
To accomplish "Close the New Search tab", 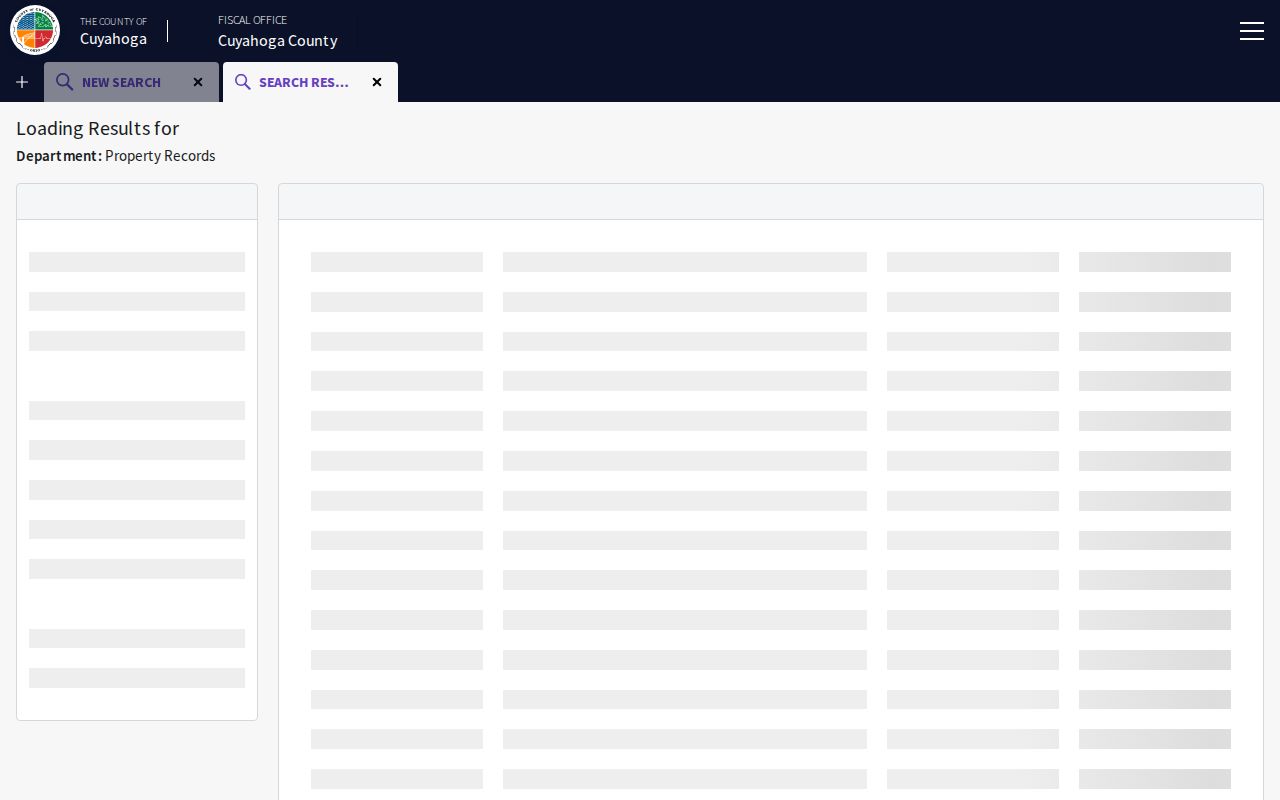I will [x=198, y=82].
